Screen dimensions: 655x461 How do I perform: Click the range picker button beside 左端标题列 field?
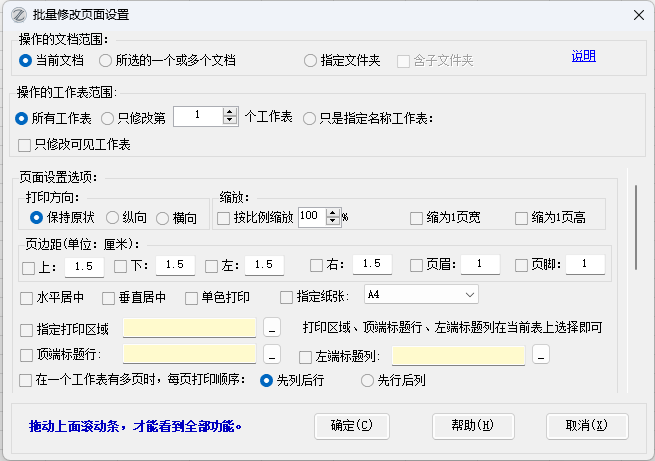tap(541, 355)
